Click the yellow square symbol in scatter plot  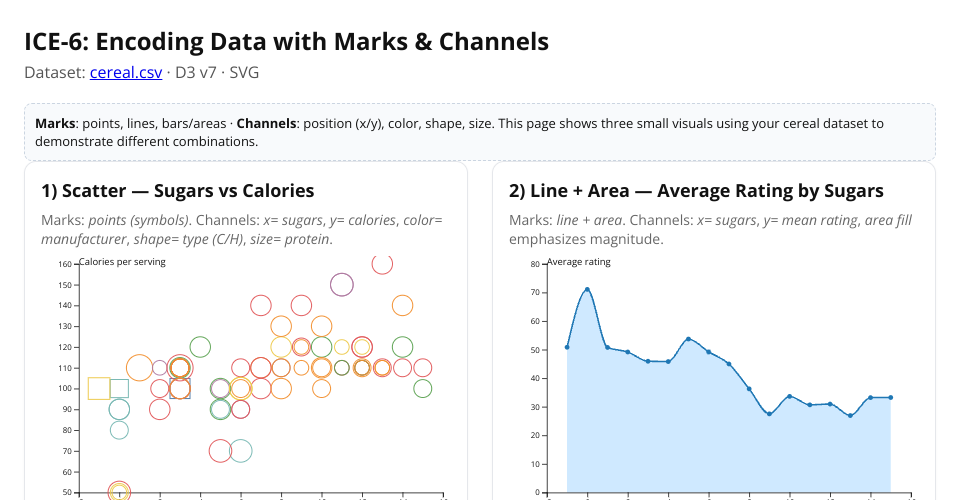pos(99,388)
